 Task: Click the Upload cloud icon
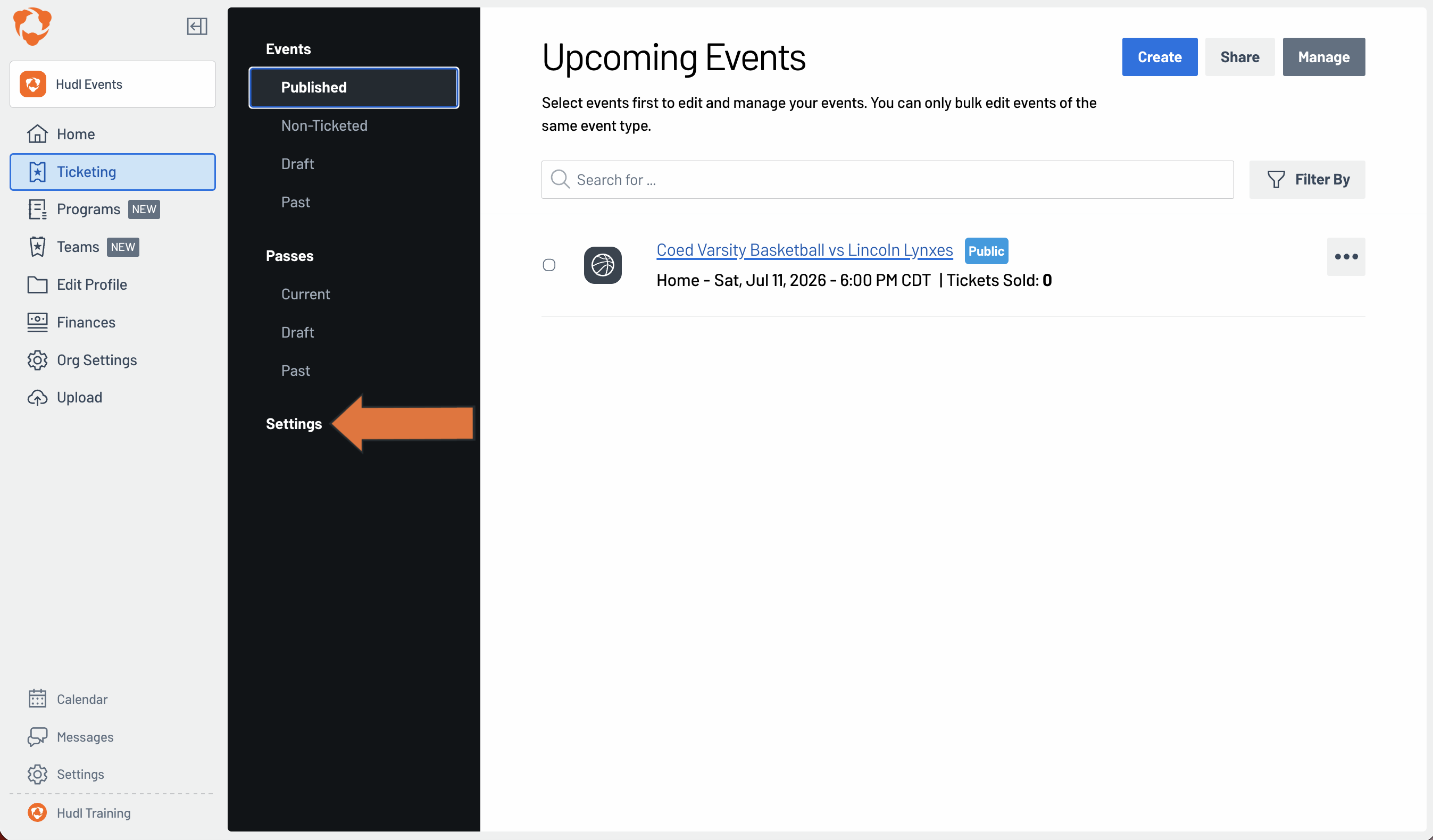coord(38,398)
